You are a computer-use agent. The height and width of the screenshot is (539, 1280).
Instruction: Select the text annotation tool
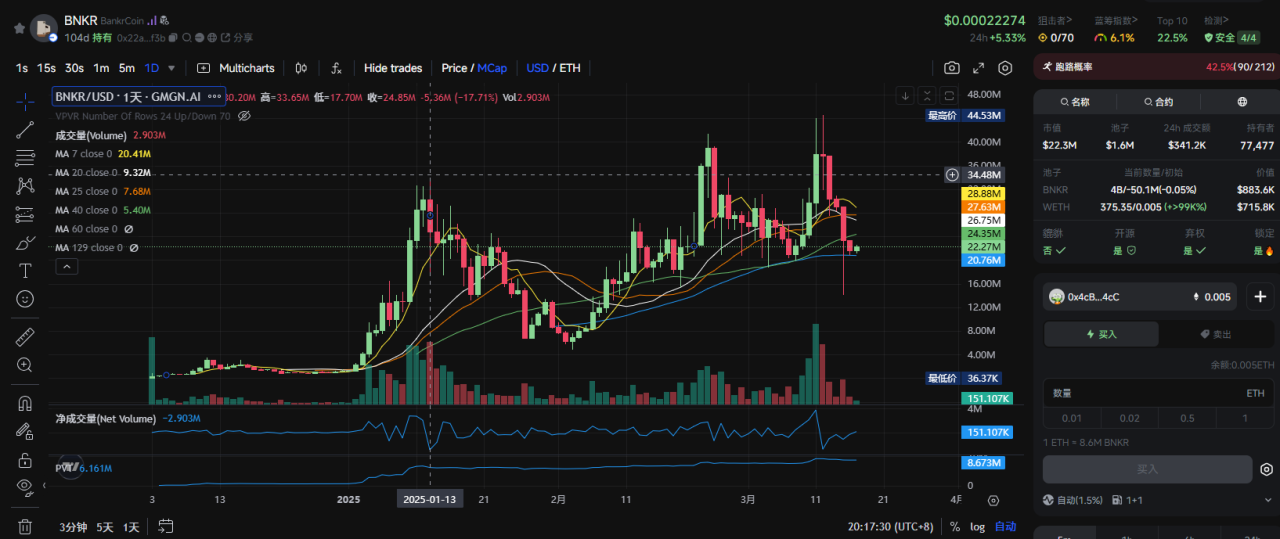click(25, 270)
